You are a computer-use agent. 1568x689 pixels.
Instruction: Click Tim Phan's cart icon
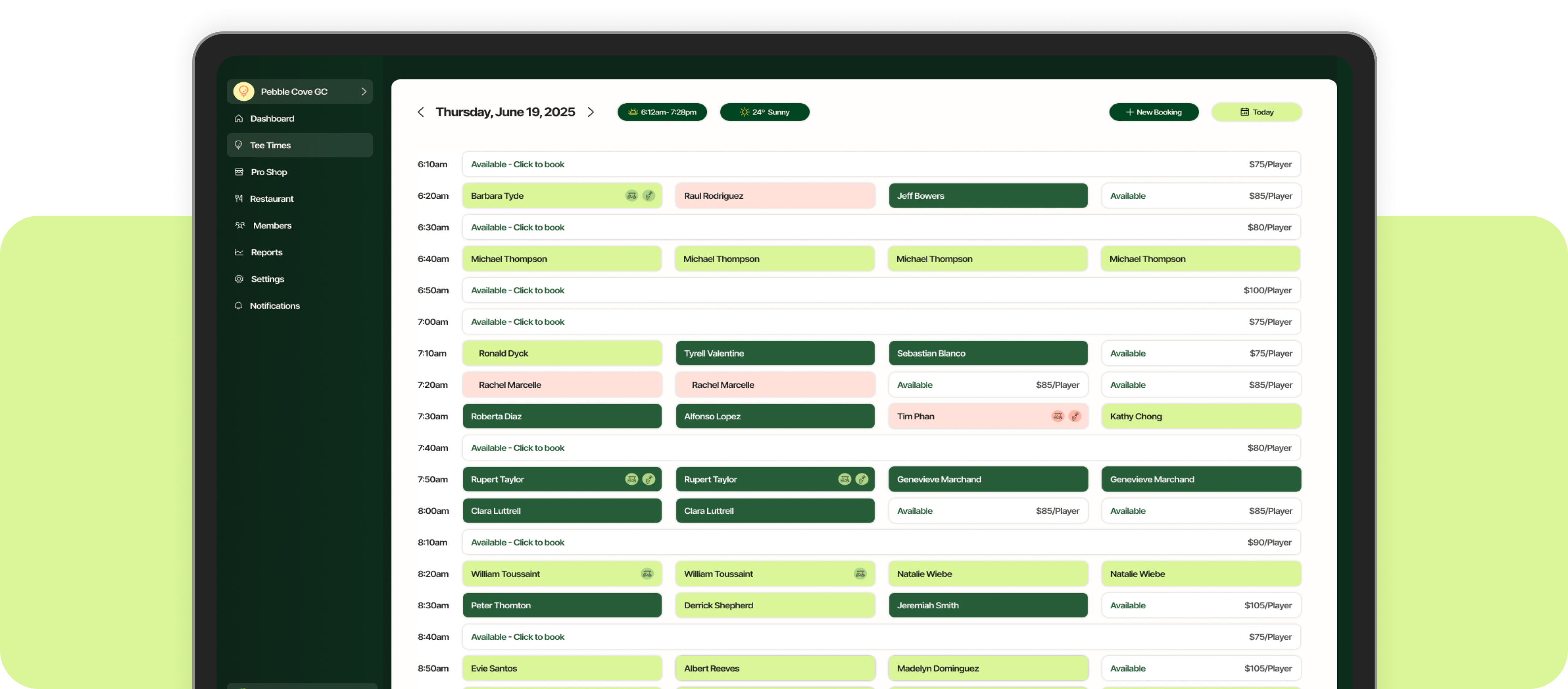[1057, 416]
